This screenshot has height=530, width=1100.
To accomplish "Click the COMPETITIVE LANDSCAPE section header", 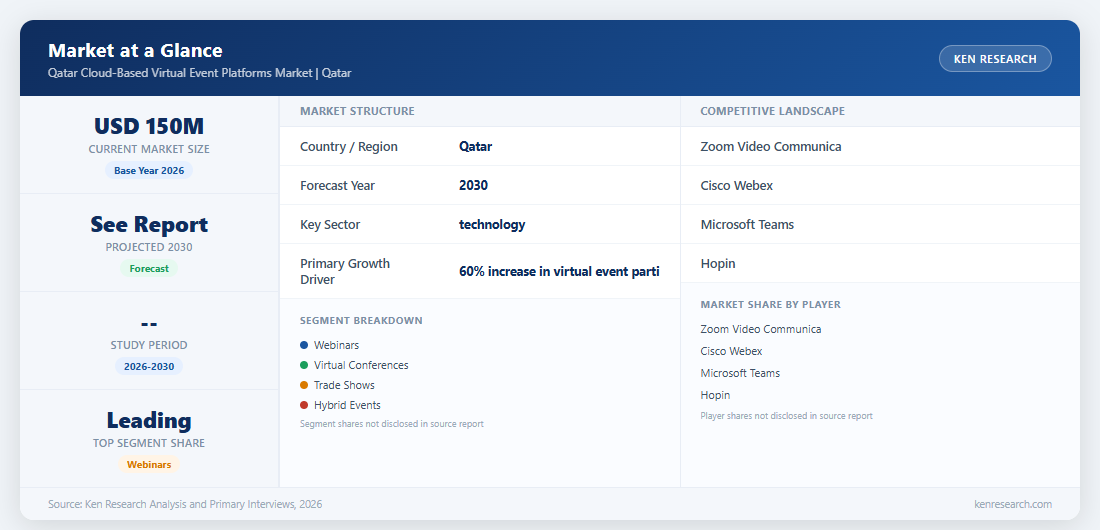I will pyautogui.click(x=772, y=111).
